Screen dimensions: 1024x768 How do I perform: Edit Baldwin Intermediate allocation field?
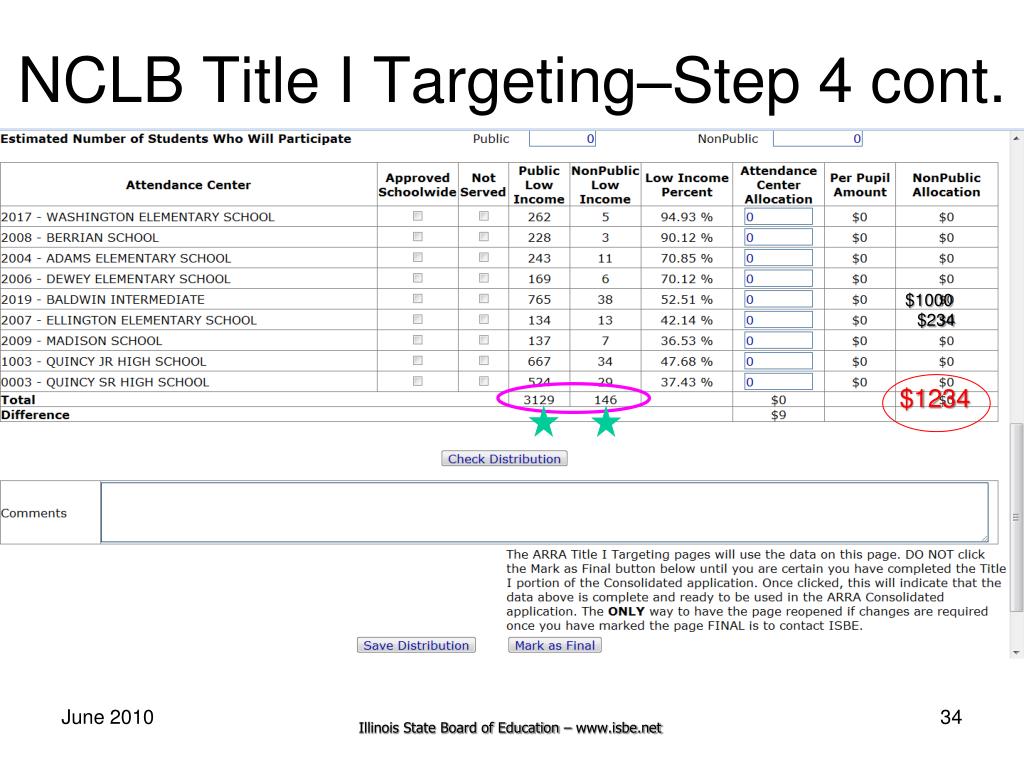(x=778, y=299)
